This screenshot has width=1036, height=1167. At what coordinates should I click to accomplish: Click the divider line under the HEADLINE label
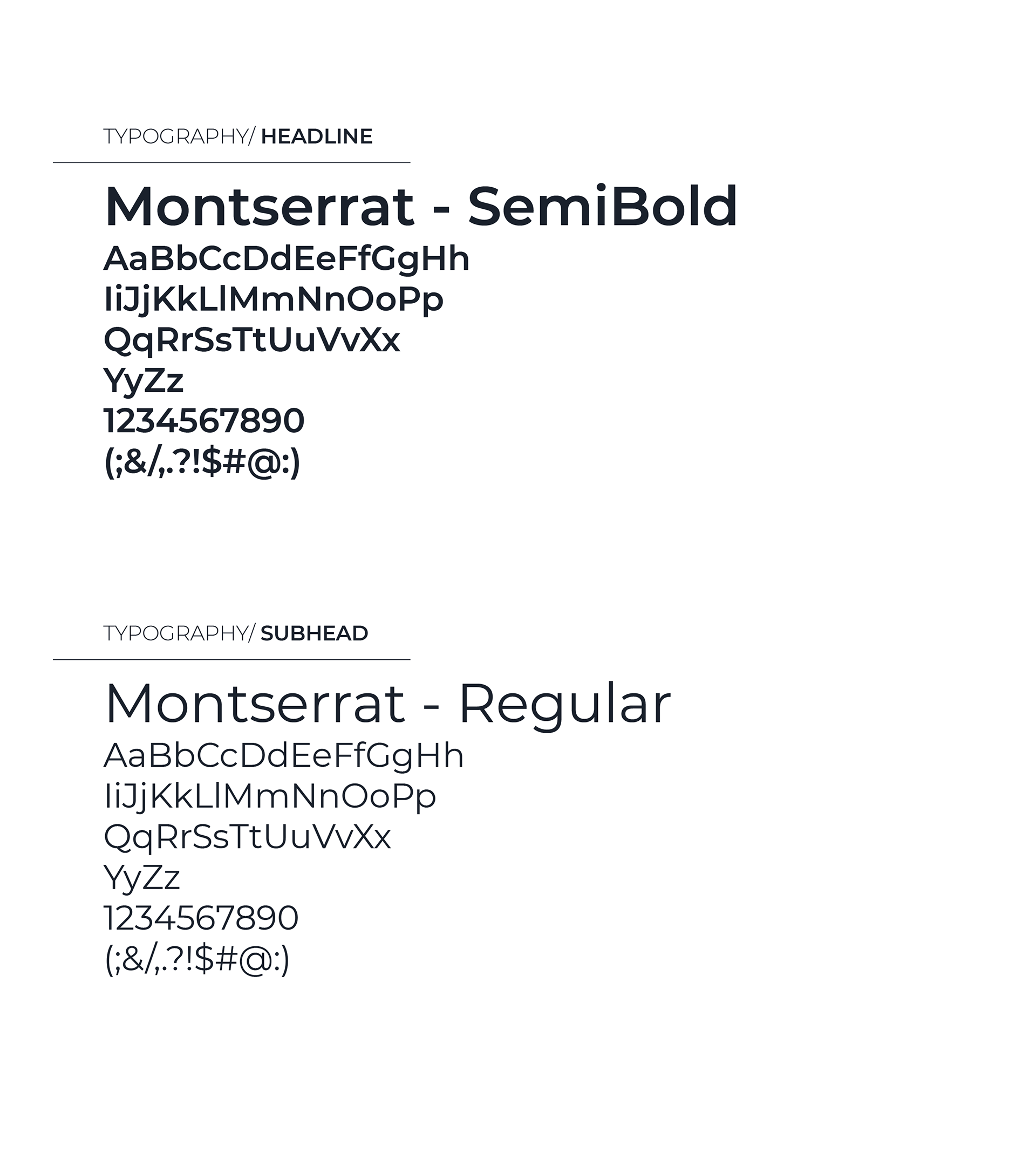click(x=231, y=163)
